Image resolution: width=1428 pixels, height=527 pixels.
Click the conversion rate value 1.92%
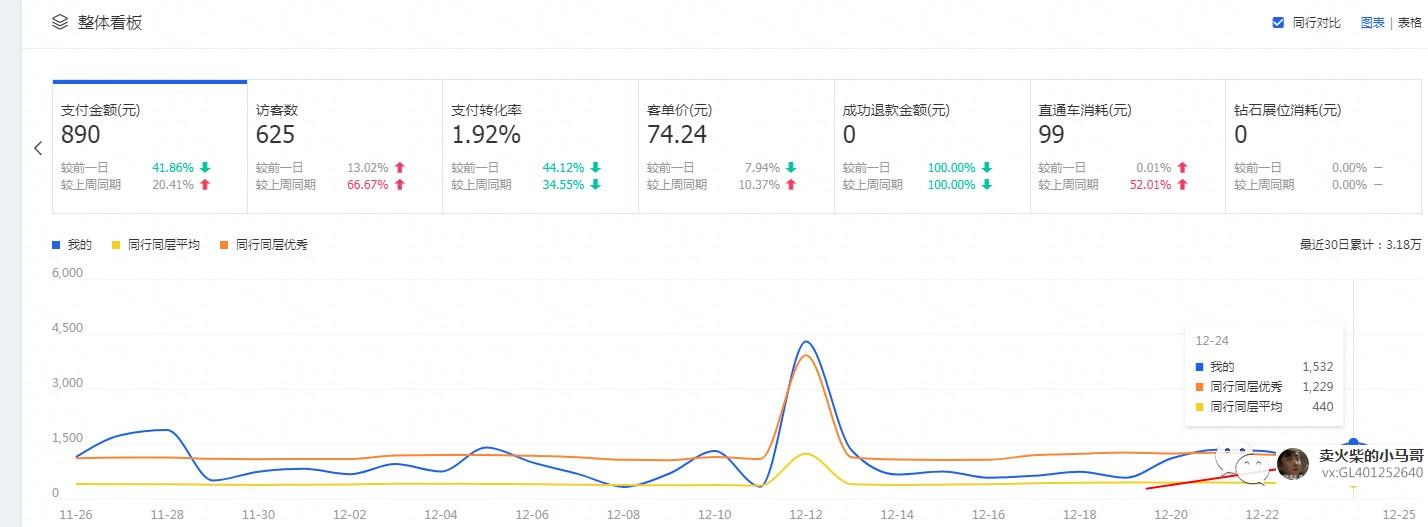(486, 134)
